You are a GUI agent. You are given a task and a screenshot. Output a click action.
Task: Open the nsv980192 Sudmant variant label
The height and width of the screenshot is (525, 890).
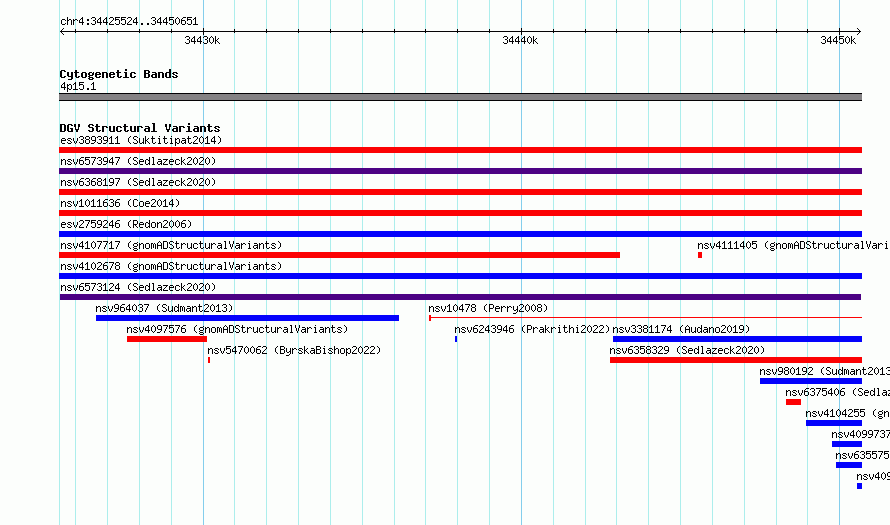[x=824, y=371]
